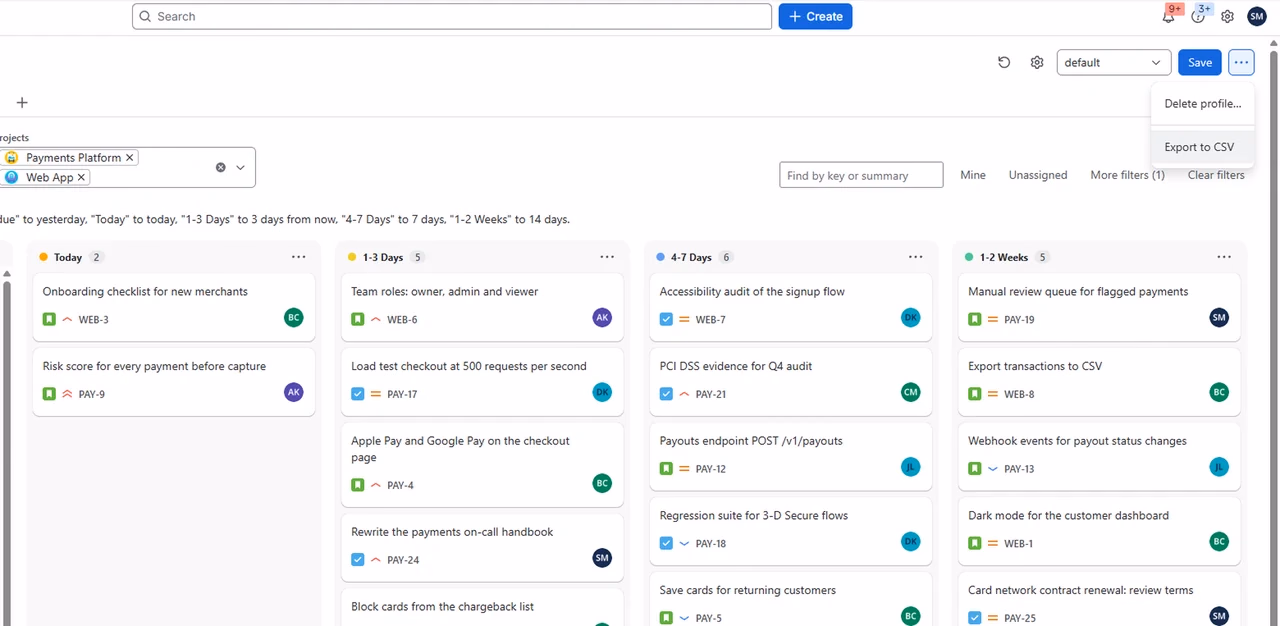Click BC avatar on WEB-3 card
This screenshot has height=626, width=1280.
click(x=293, y=318)
